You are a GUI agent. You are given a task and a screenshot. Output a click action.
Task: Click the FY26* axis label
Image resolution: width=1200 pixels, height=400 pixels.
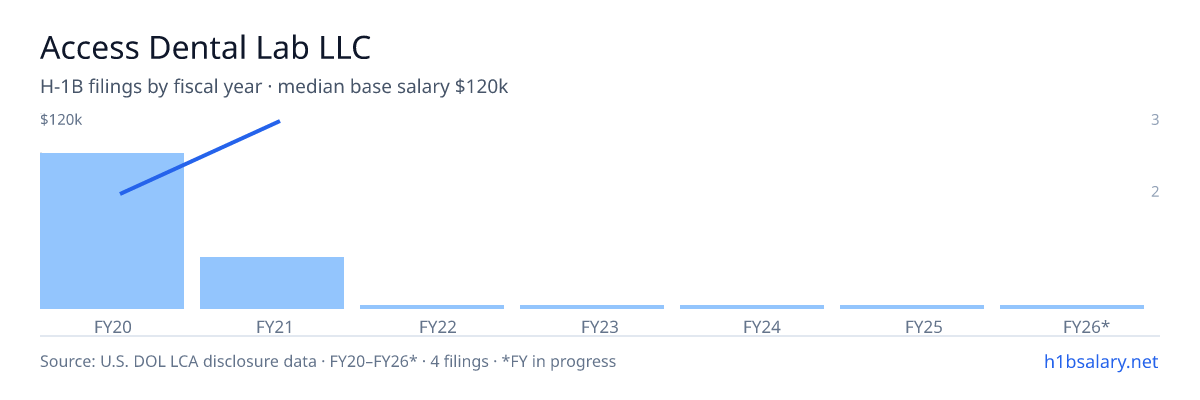(1086, 326)
